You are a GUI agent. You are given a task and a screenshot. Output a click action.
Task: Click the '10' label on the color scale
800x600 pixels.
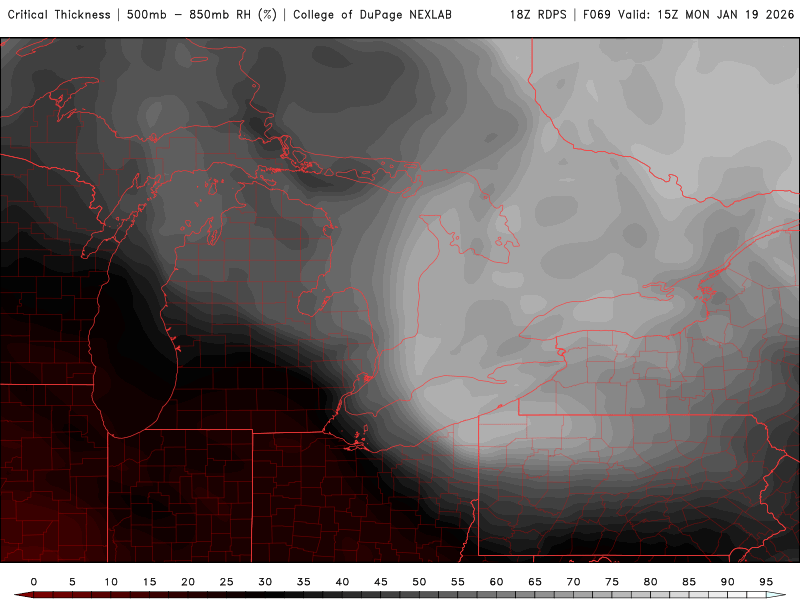pos(111,582)
